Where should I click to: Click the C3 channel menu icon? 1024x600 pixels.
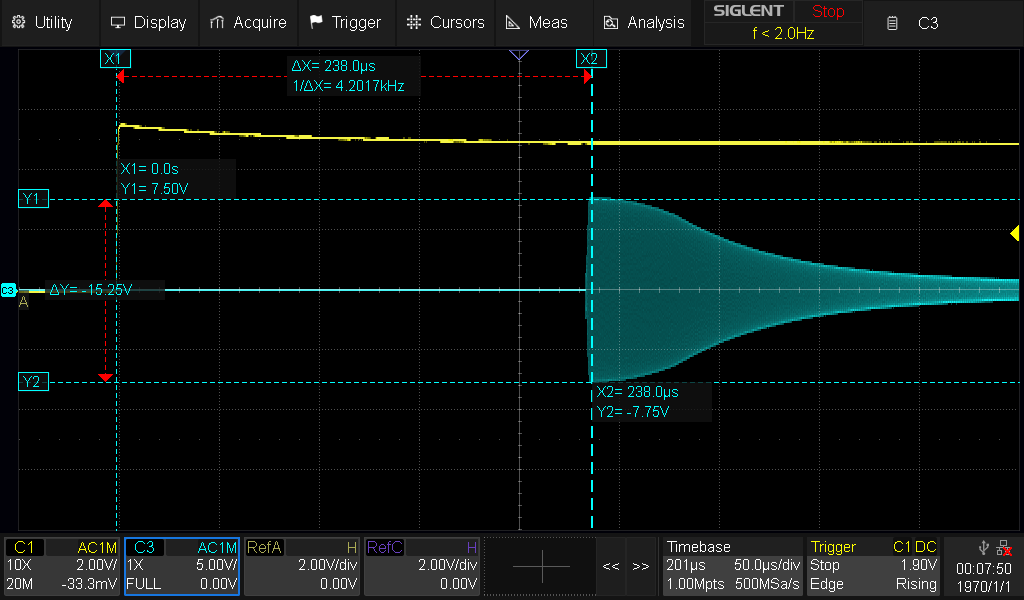click(x=892, y=24)
